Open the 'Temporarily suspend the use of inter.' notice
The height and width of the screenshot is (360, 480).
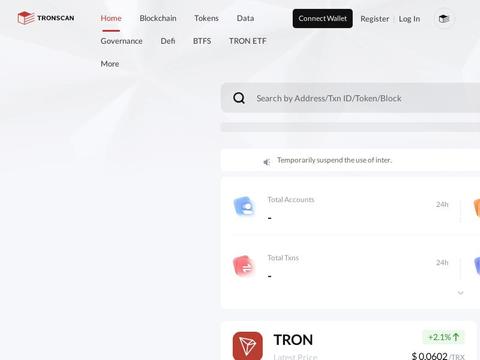point(334,160)
